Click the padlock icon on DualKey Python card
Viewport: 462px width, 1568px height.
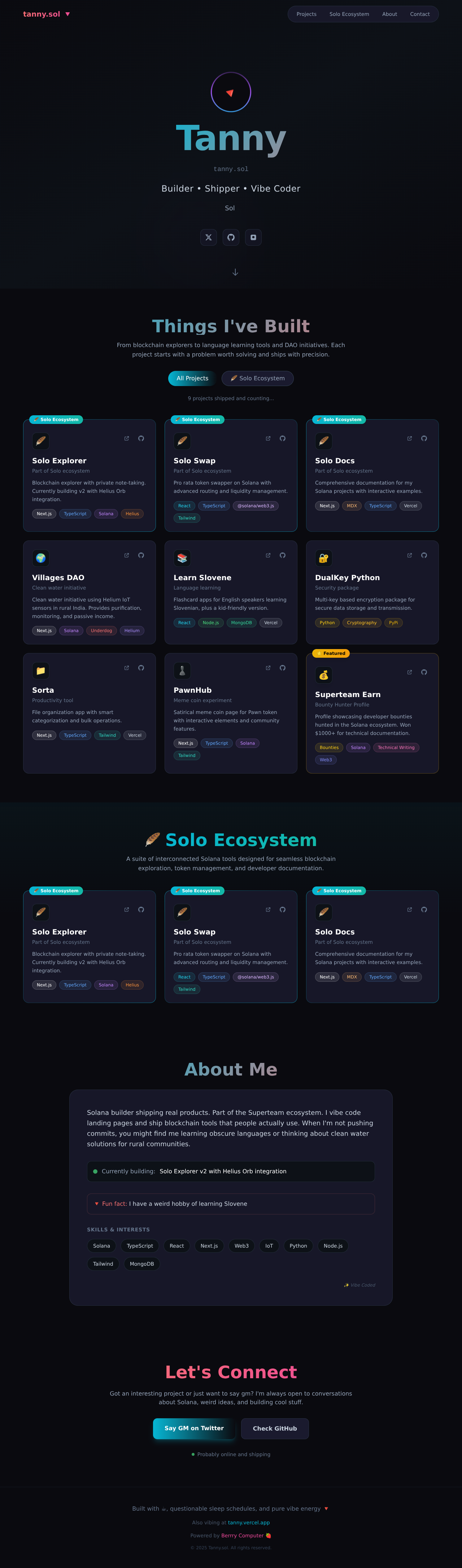[x=324, y=557]
